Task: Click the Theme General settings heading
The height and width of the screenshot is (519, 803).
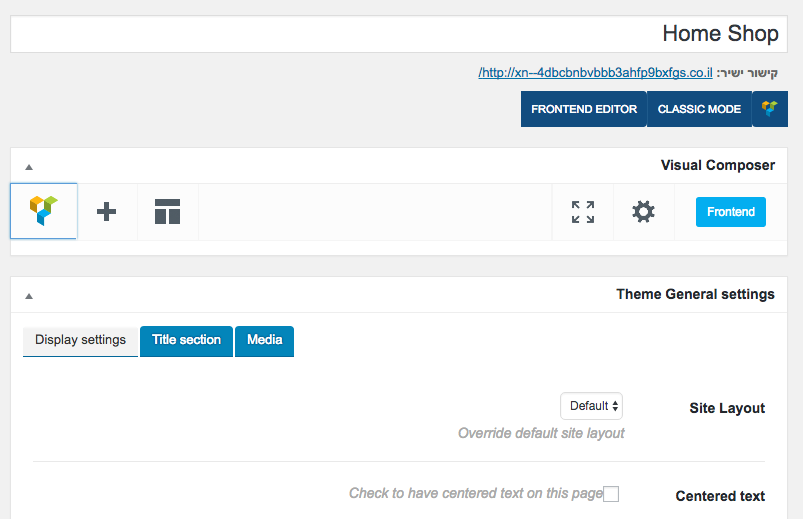Action: click(x=695, y=295)
